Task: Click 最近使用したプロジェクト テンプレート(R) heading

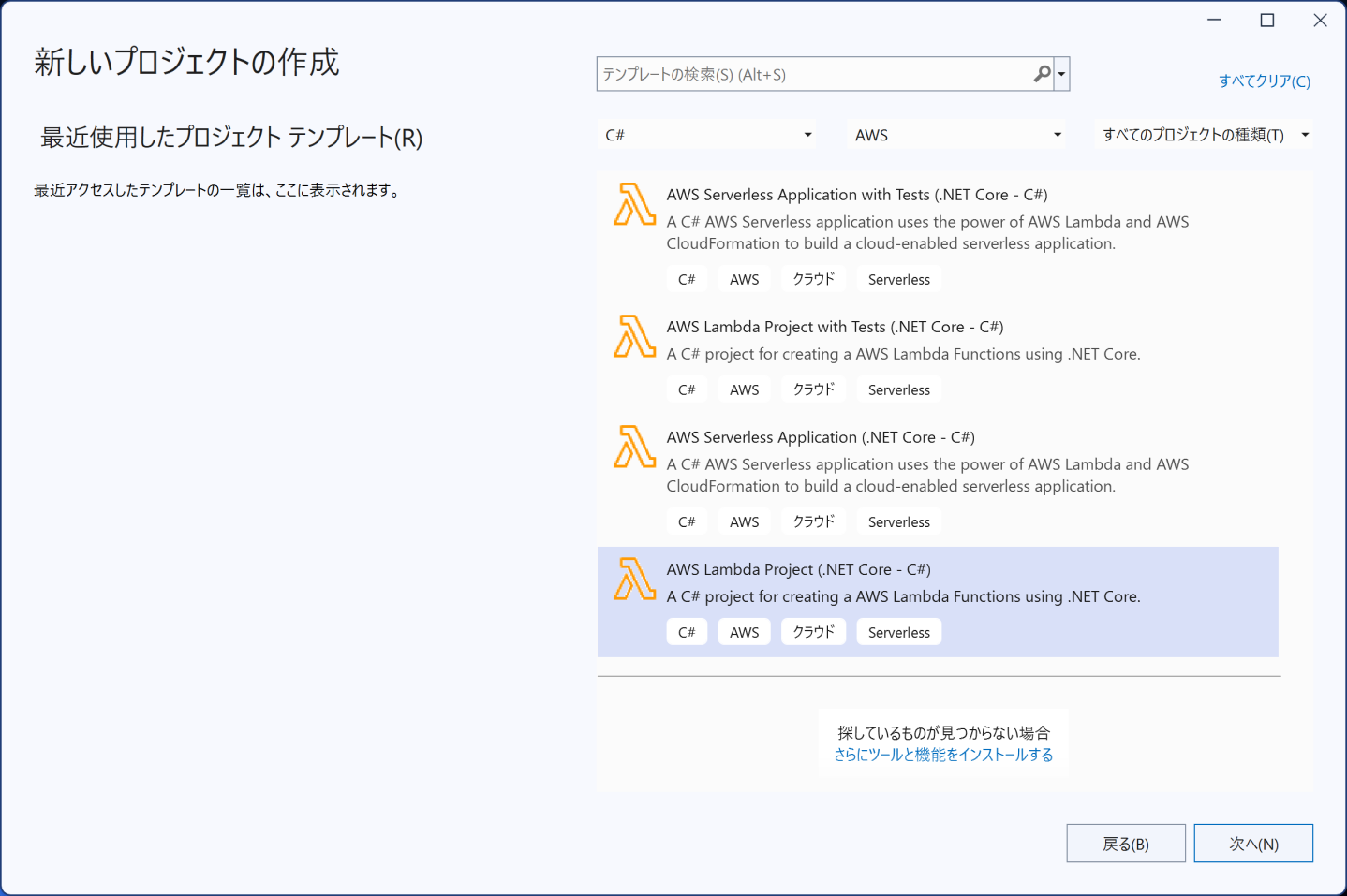Action: [x=231, y=138]
